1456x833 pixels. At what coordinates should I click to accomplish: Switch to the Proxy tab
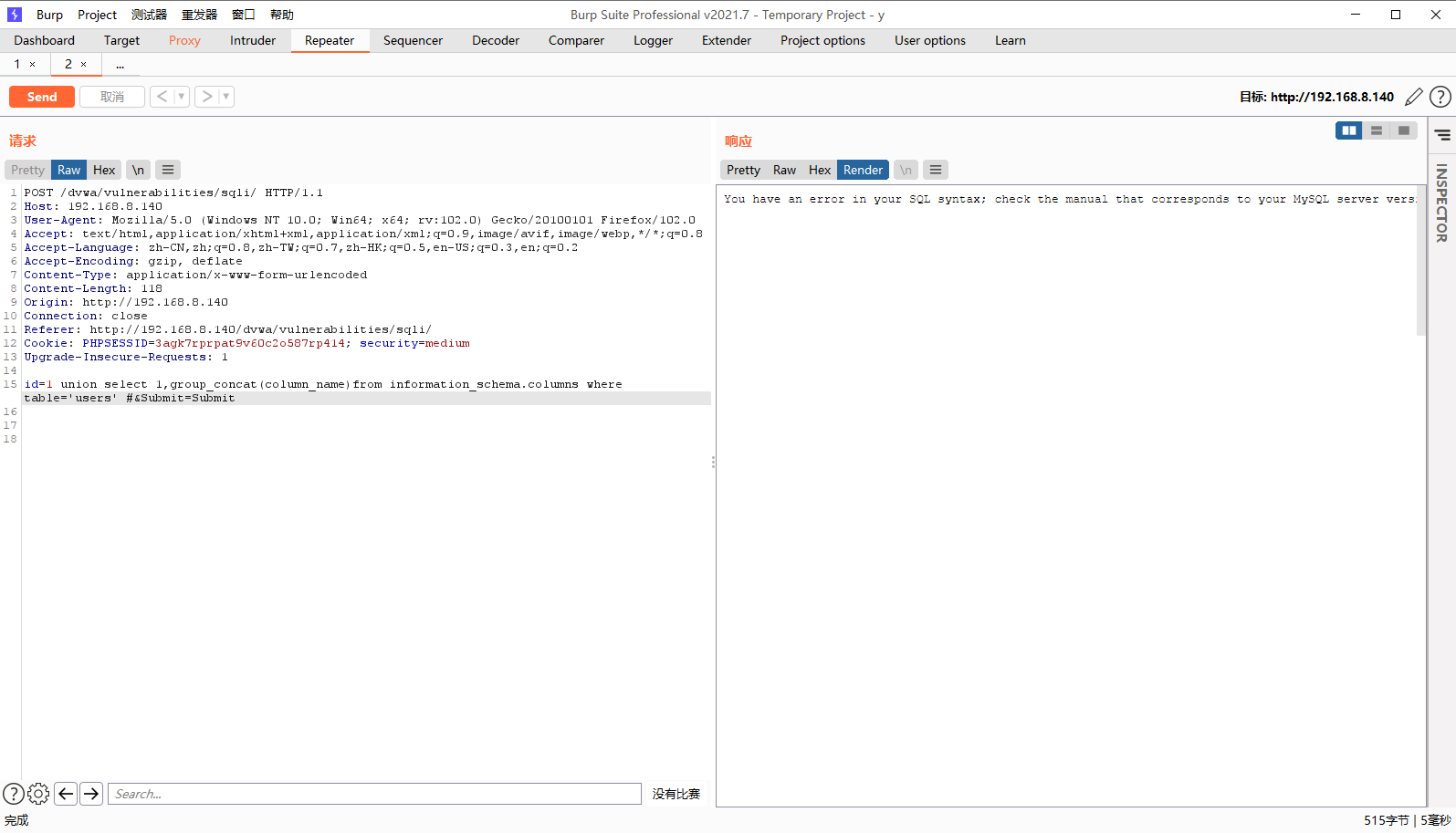(184, 40)
